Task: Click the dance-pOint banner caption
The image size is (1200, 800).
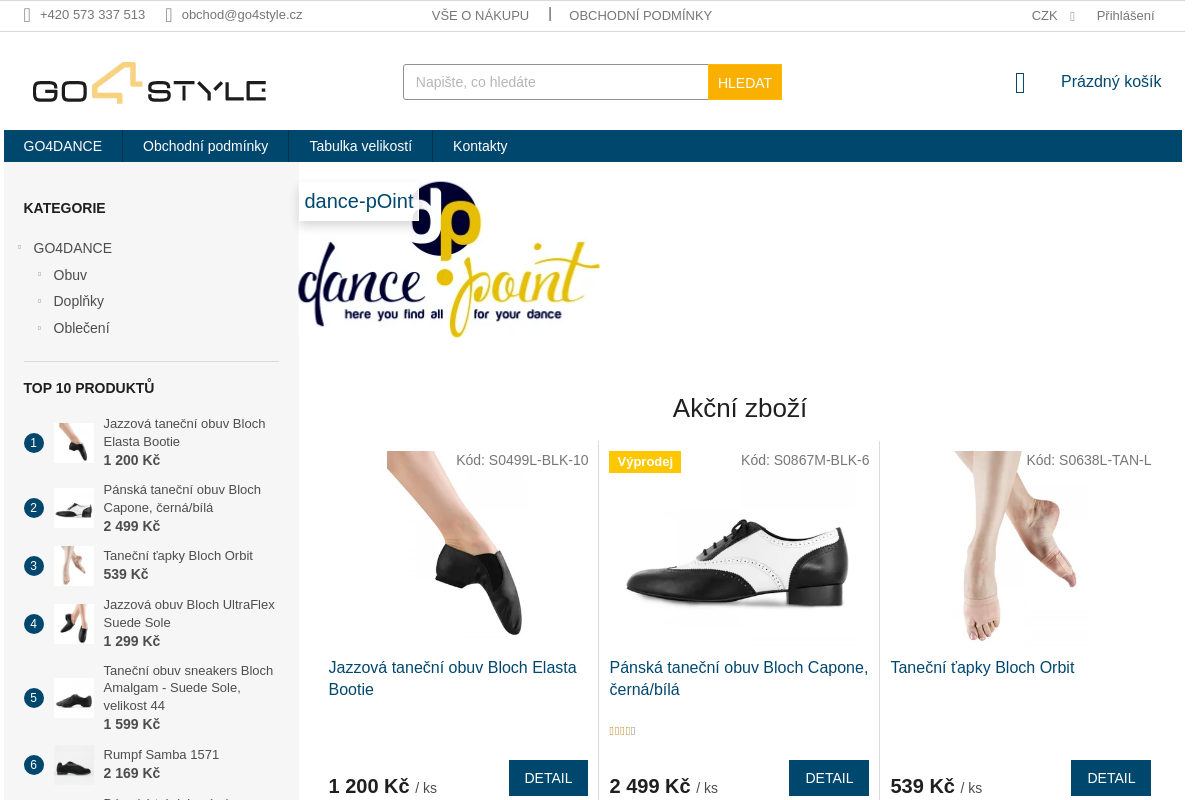Action: pos(359,201)
